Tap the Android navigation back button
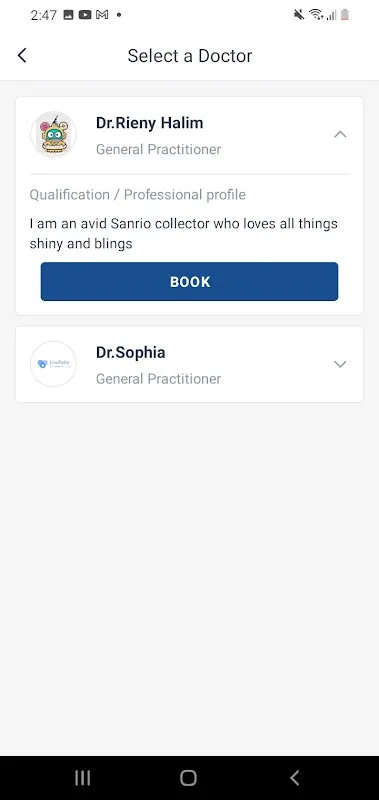Viewport: 379px width, 800px height. click(x=294, y=778)
